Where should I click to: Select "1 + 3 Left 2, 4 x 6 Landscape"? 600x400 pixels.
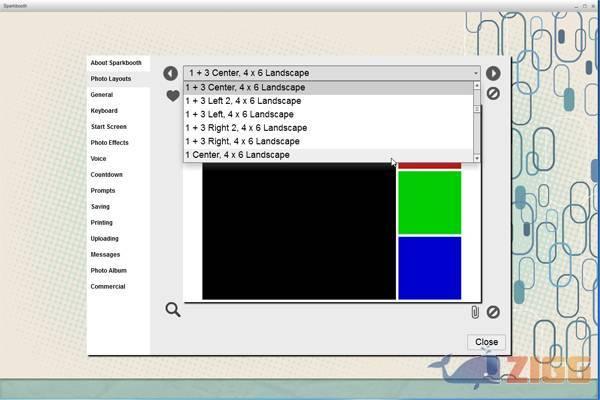coord(244,101)
